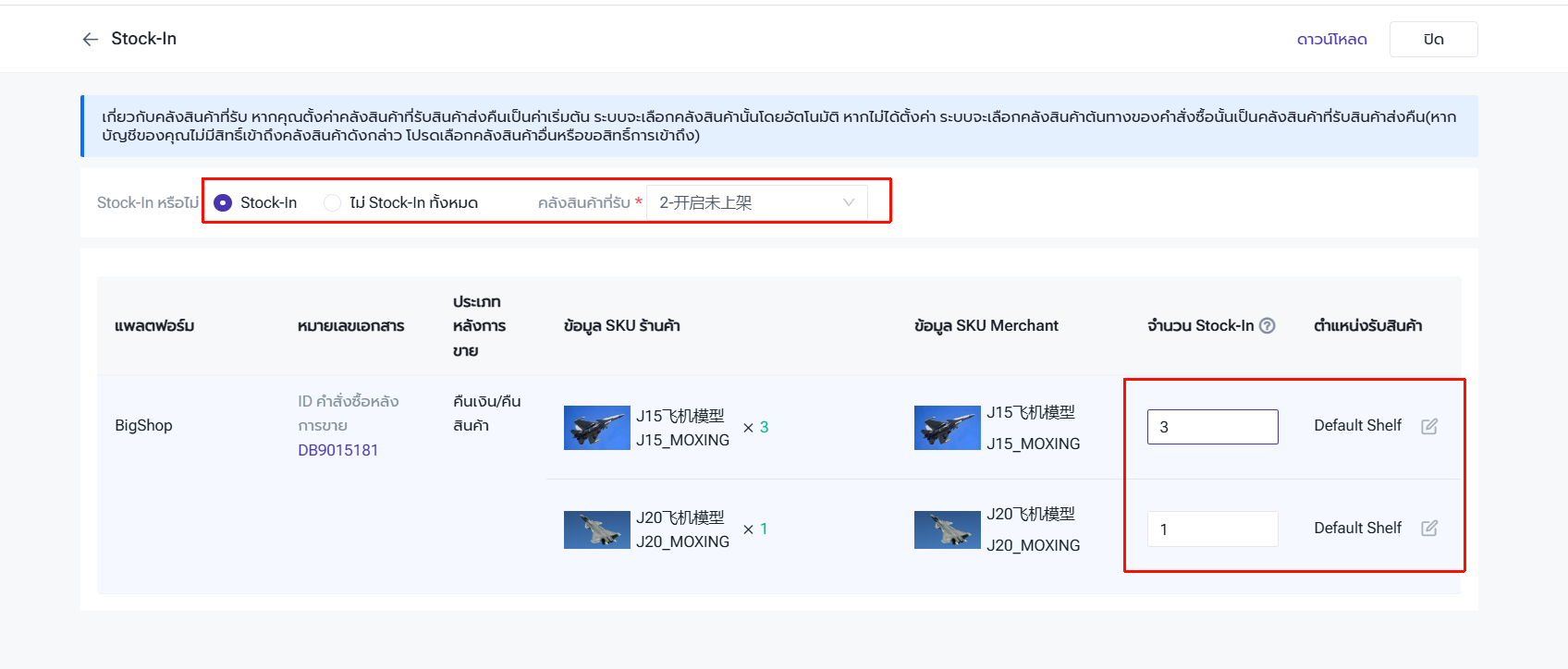Click the Stock-In quantity field showing 3
The image size is (1568, 669).
click(1212, 427)
